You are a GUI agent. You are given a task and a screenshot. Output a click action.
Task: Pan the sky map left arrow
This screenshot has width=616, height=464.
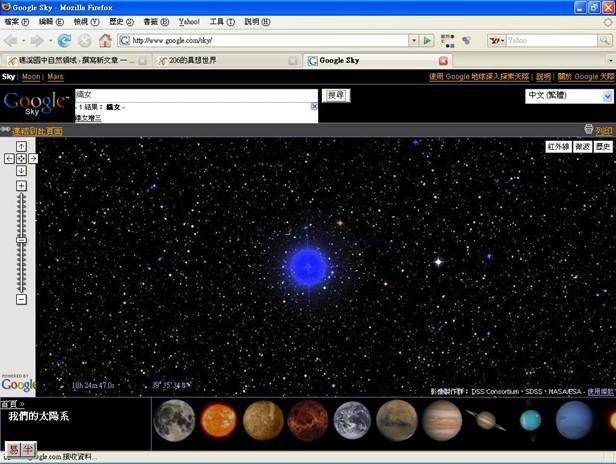coord(9,158)
